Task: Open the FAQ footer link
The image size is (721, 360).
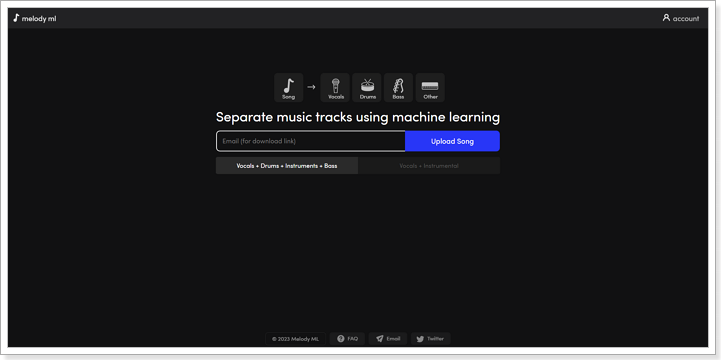Action: [347, 339]
